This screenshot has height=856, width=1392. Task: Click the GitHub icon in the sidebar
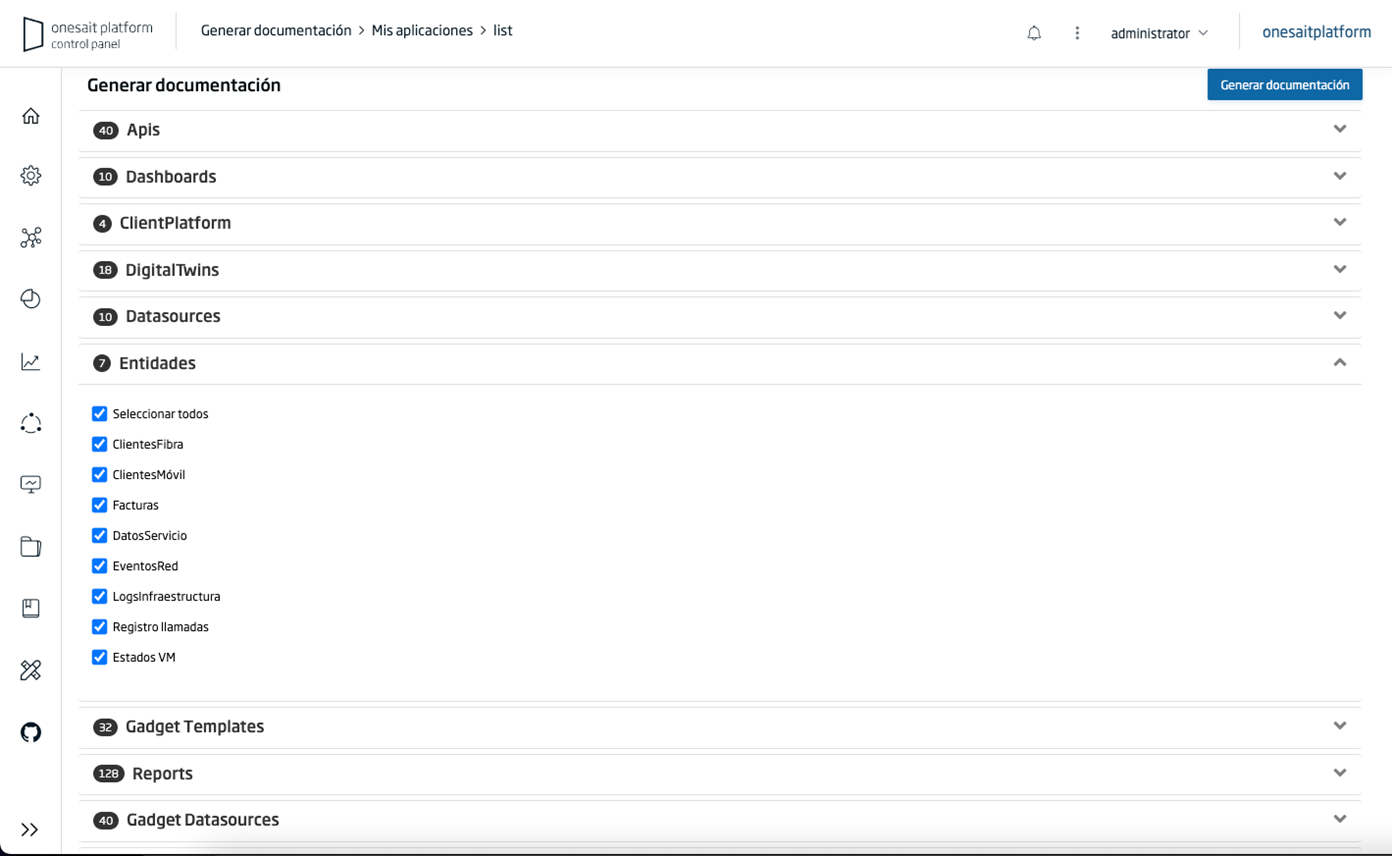pos(30,733)
